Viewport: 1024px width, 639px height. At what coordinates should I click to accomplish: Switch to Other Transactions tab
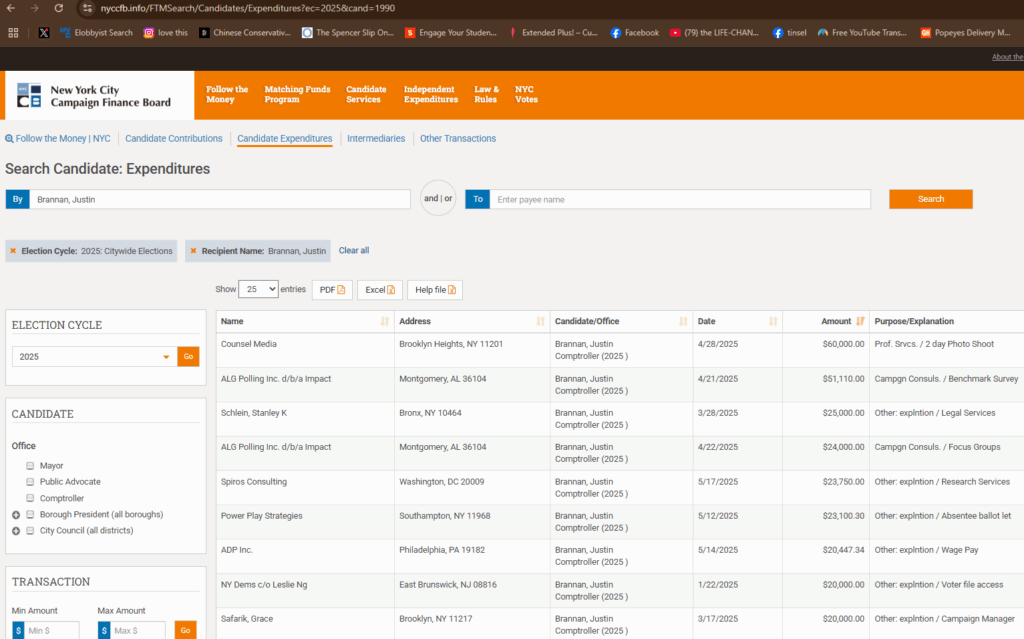[458, 139]
